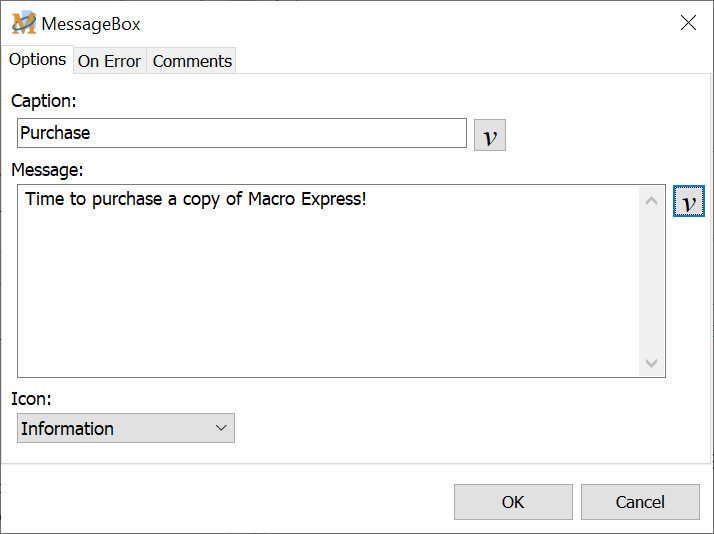Image resolution: width=714 pixels, height=534 pixels.
Task: Open the Icon dropdown showing Information
Action: [126, 429]
